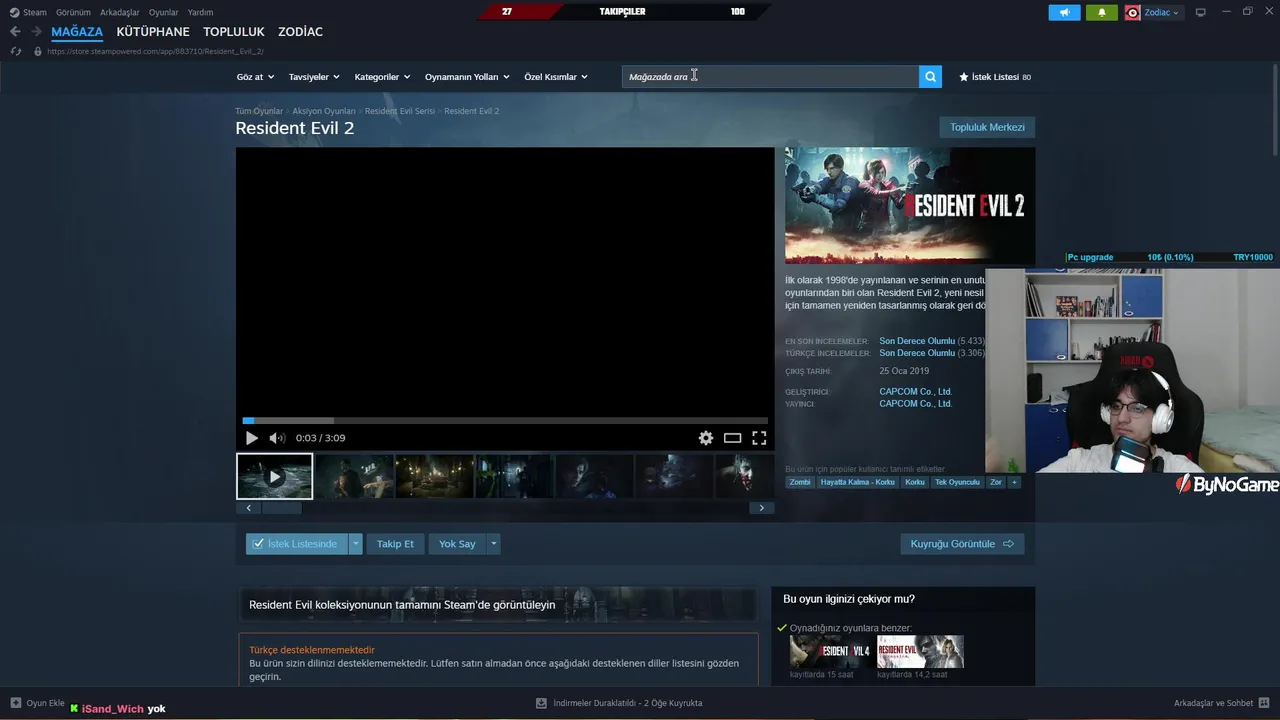Screen dimensions: 1280x720
Task: Open the Kategoriler dropdown
Action: coord(382,77)
